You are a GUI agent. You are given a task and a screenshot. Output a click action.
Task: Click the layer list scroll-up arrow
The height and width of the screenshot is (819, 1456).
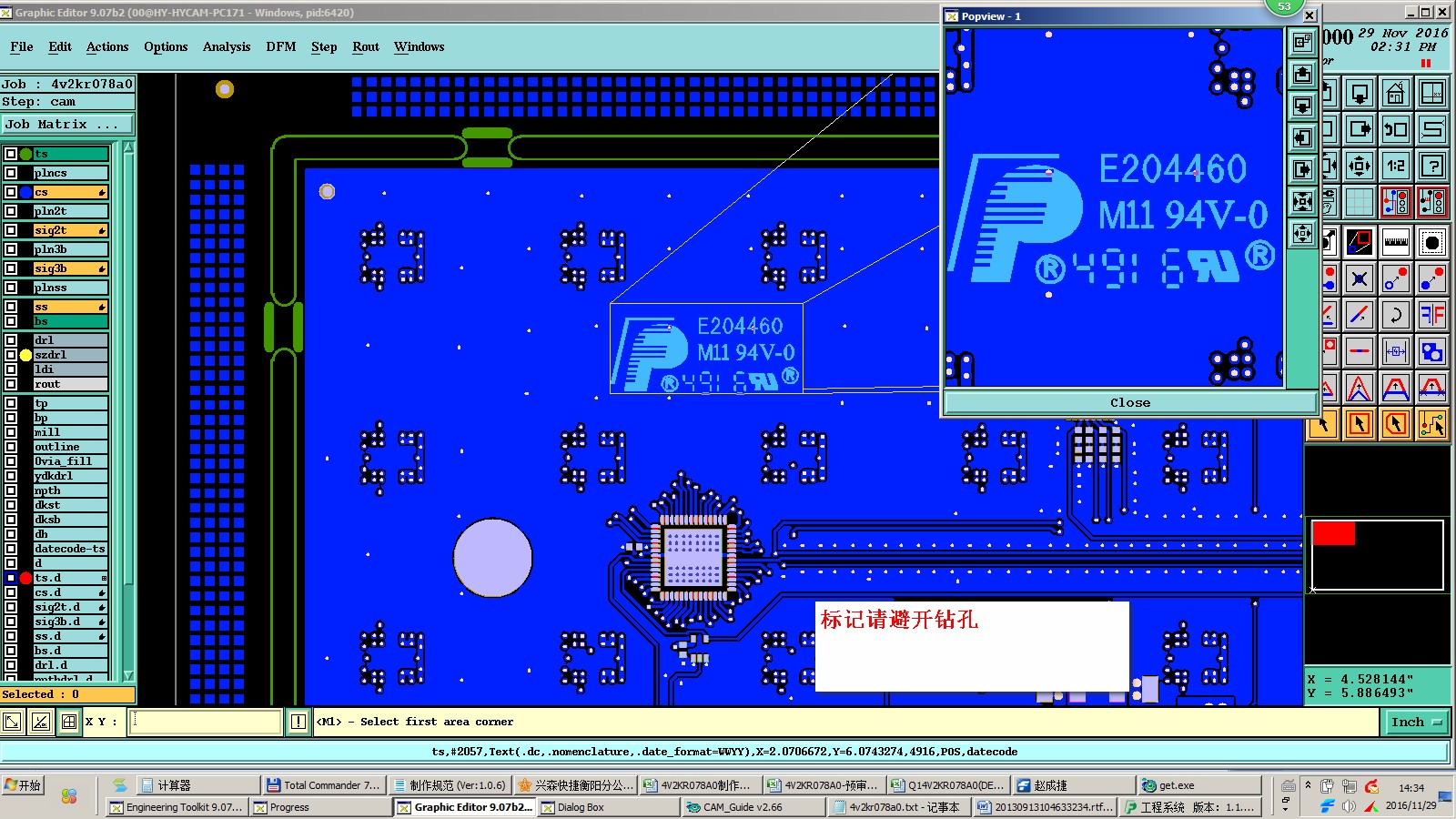point(128,148)
